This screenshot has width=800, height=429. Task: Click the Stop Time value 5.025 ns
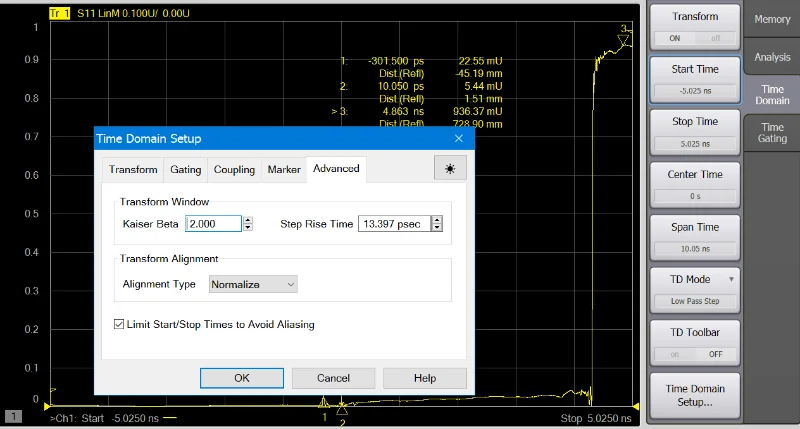point(695,144)
